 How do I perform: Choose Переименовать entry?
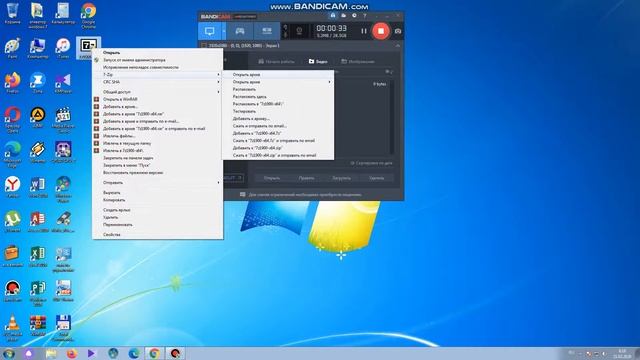(158, 224)
